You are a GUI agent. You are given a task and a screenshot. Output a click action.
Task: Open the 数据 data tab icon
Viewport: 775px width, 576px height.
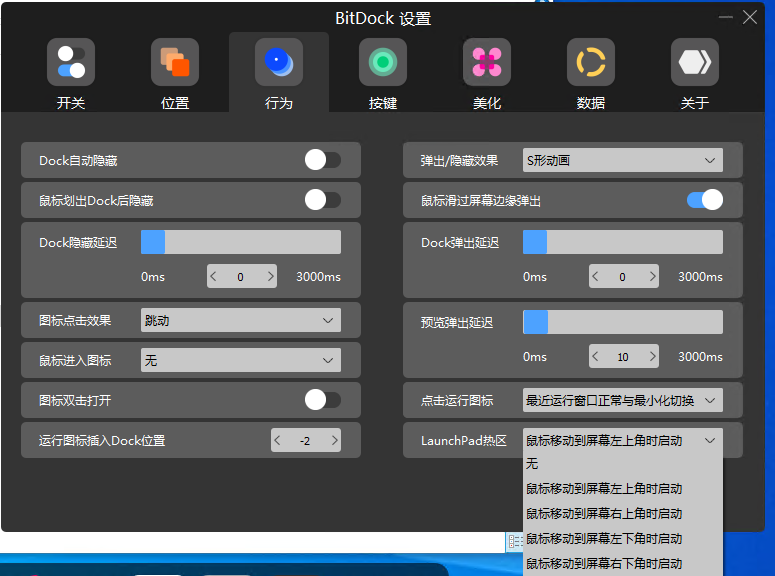tap(591, 62)
